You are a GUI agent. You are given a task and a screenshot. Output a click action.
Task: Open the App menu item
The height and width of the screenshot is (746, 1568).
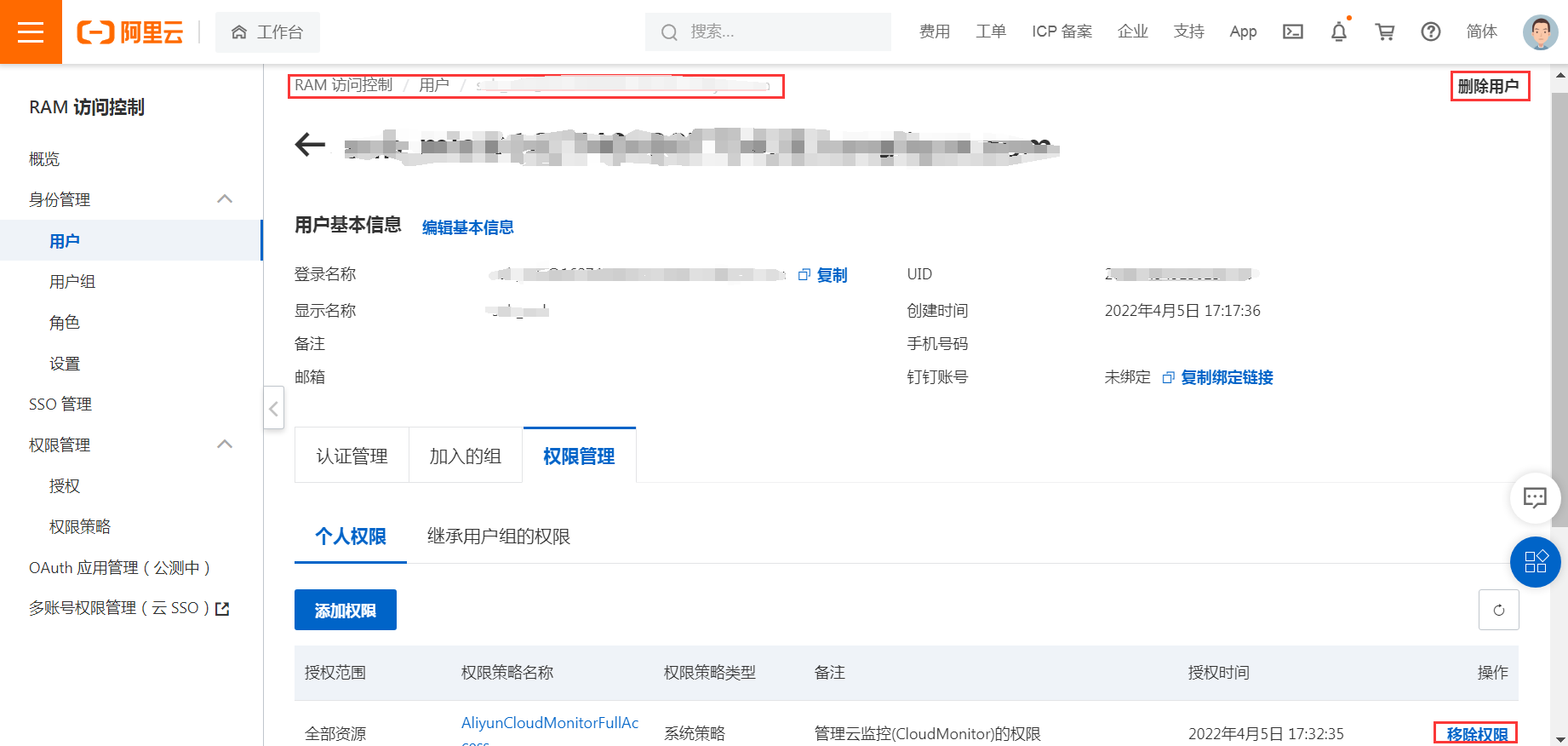coord(1243,32)
